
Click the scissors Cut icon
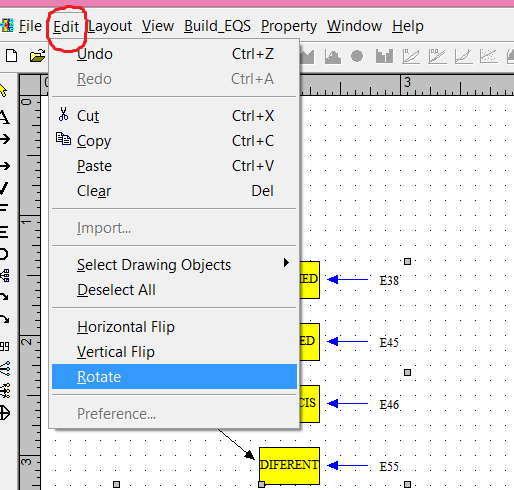click(63, 114)
